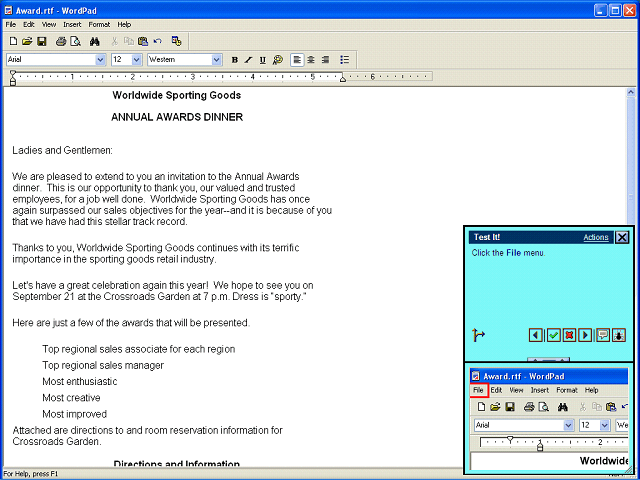This screenshot has height=480, width=640.
Task: Click the signpost icon in Test It panel
Action: (x=478, y=335)
